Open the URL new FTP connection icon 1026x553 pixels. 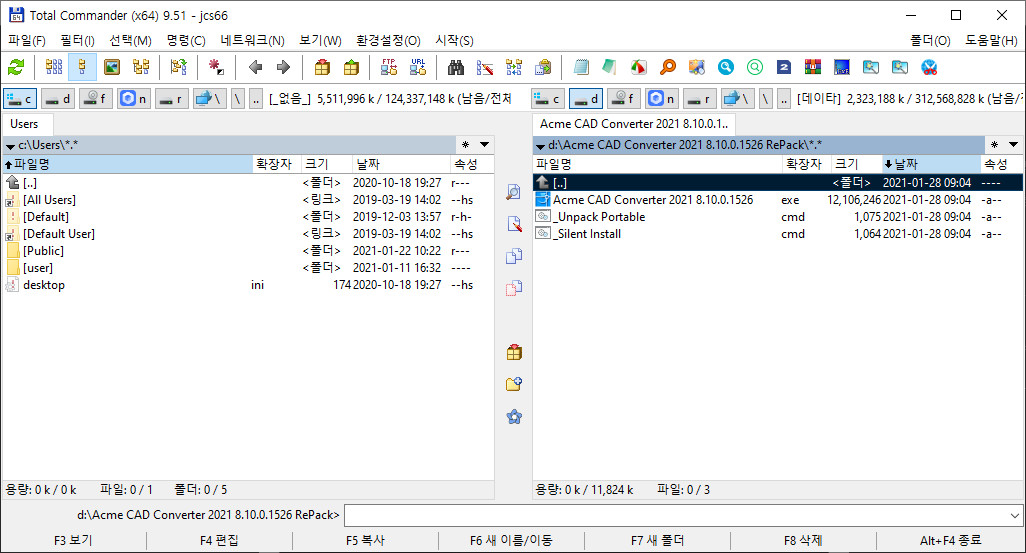point(418,67)
